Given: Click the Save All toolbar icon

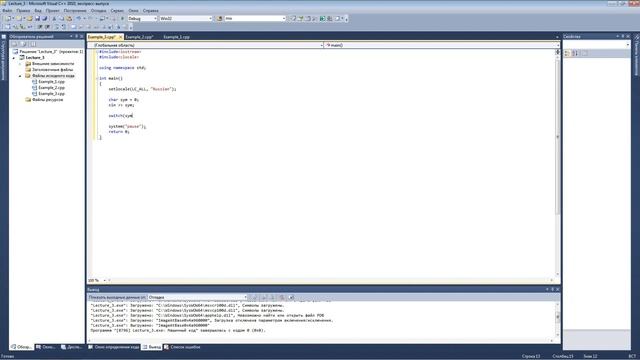Looking at the screenshot, I should point(44,18).
